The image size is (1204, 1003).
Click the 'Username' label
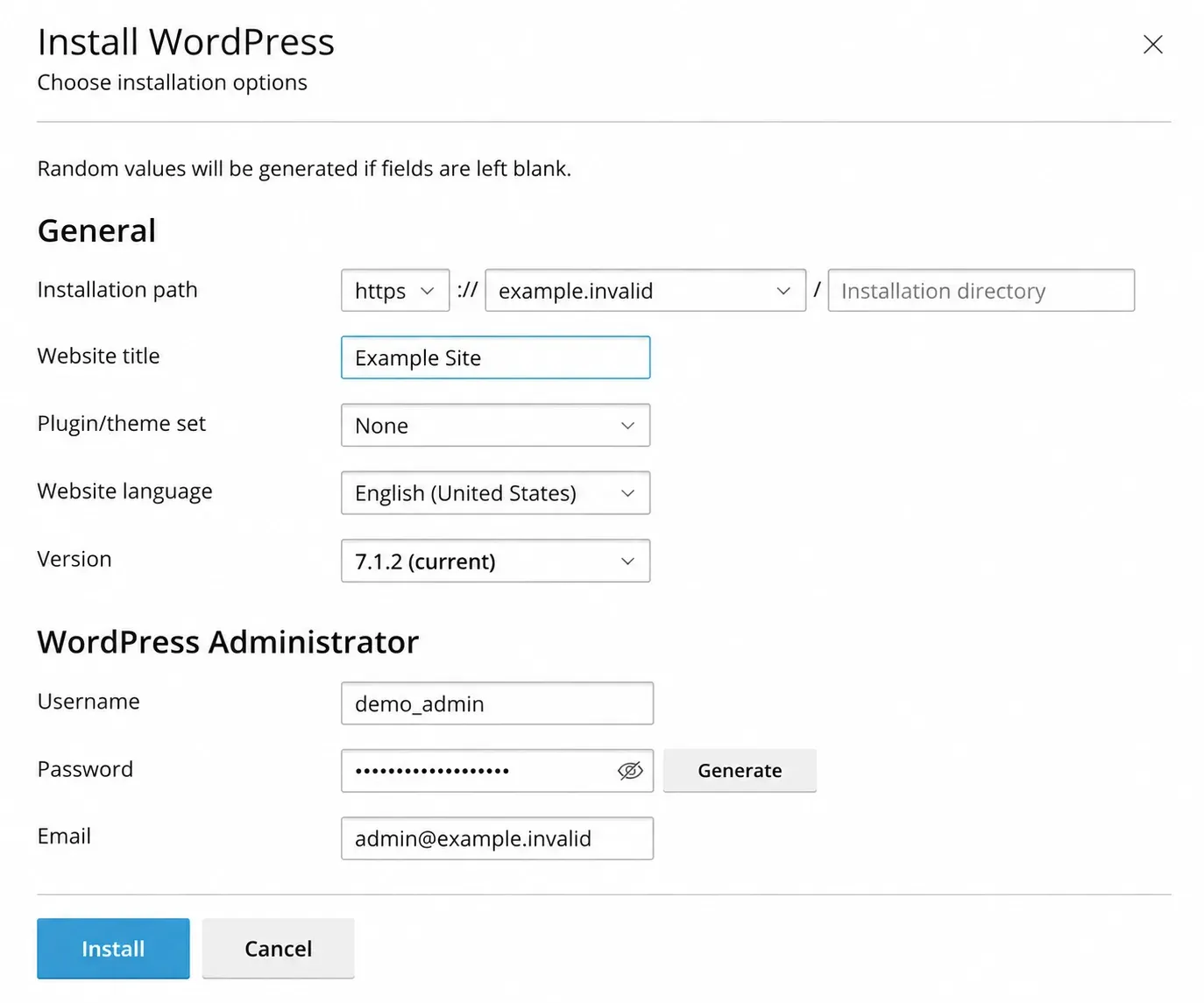click(89, 702)
